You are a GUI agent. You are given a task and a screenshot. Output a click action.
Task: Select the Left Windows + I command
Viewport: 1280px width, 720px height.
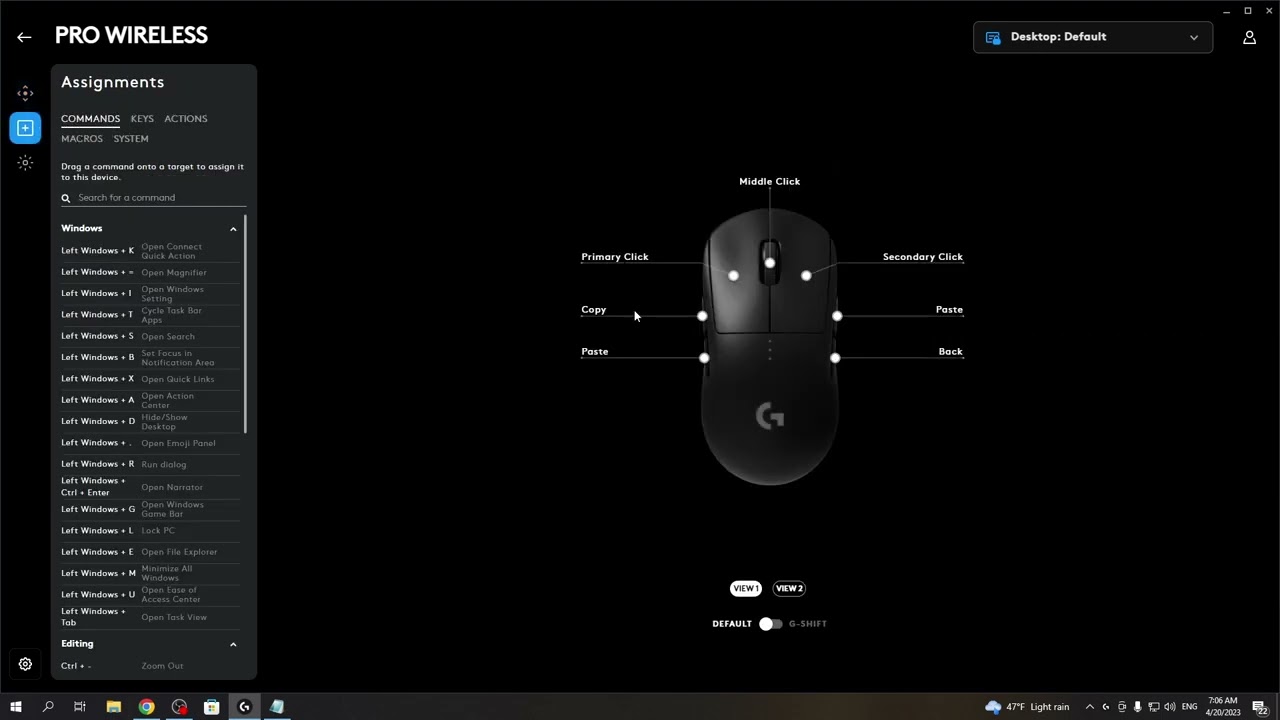coord(150,294)
